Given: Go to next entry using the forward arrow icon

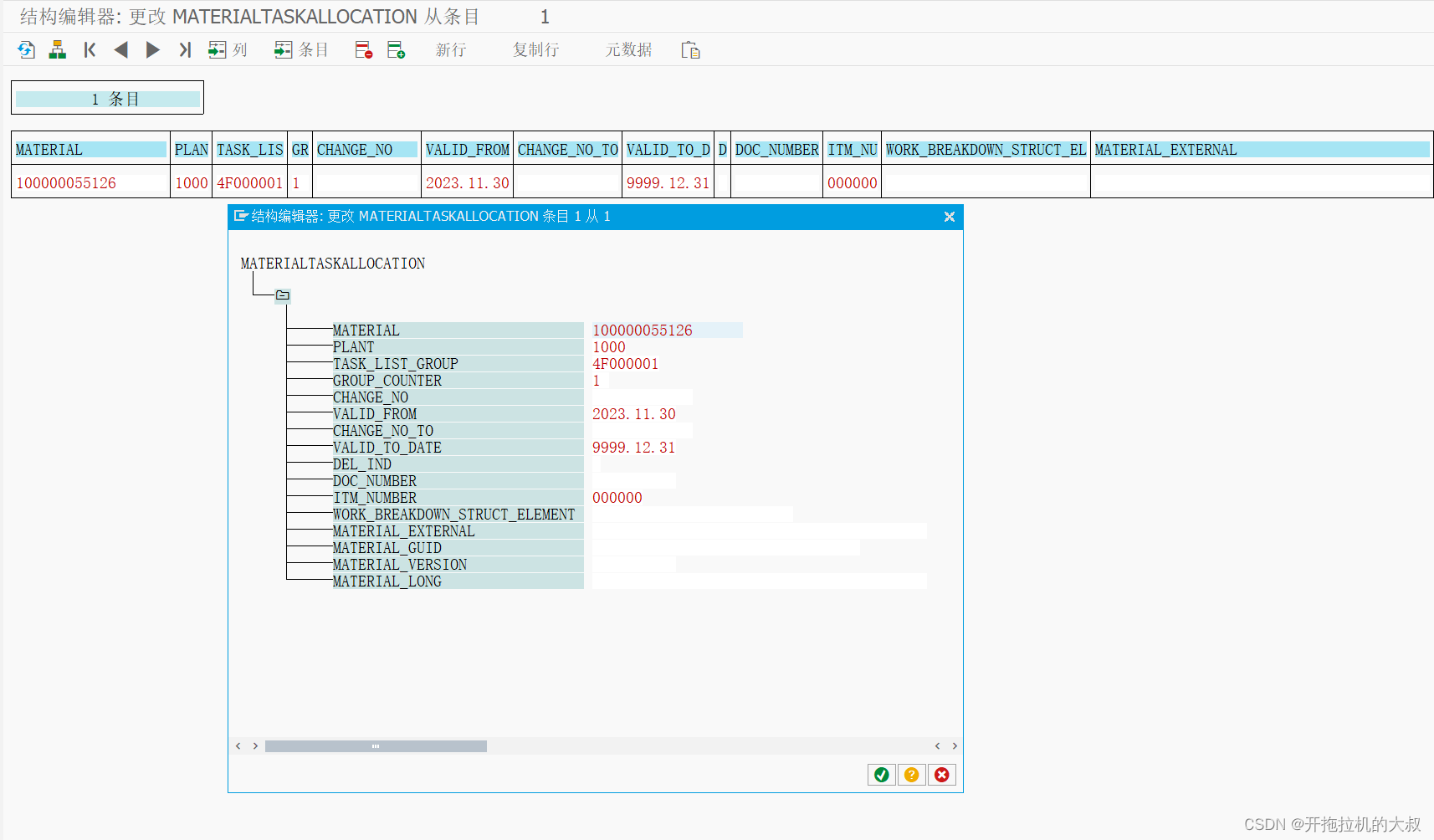Looking at the screenshot, I should [152, 49].
